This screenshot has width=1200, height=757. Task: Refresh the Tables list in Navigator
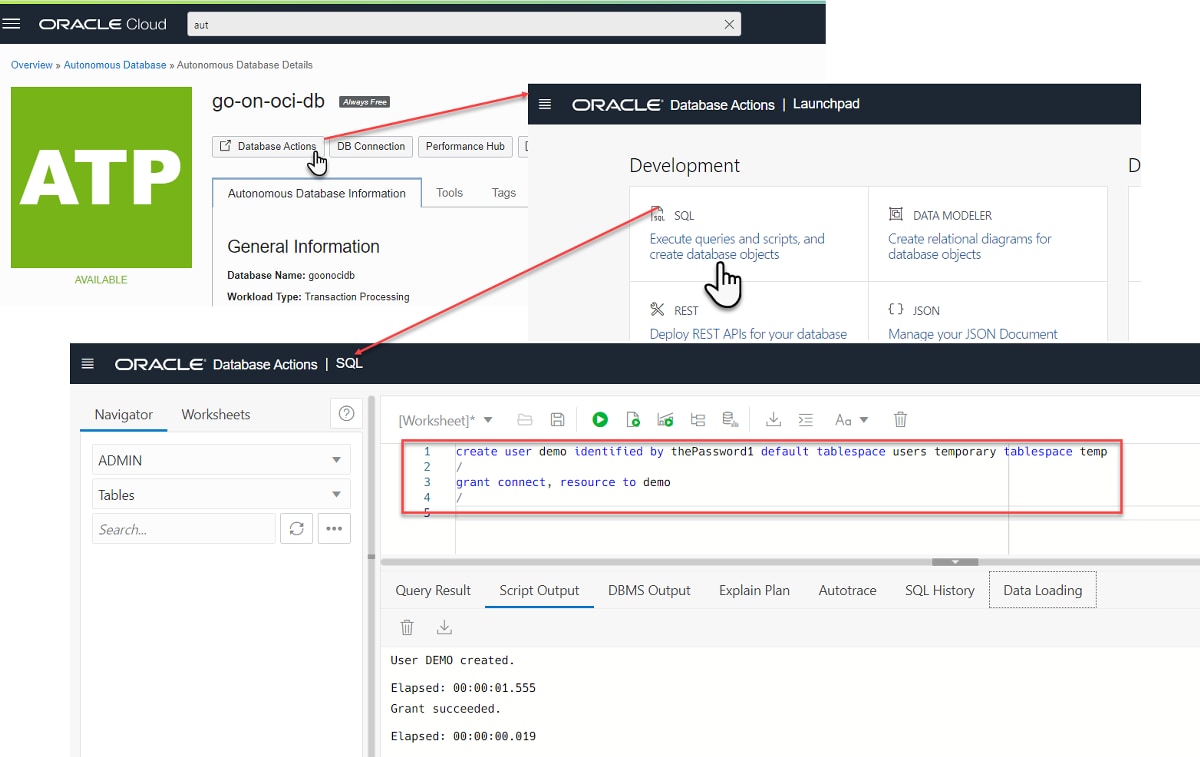296,528
